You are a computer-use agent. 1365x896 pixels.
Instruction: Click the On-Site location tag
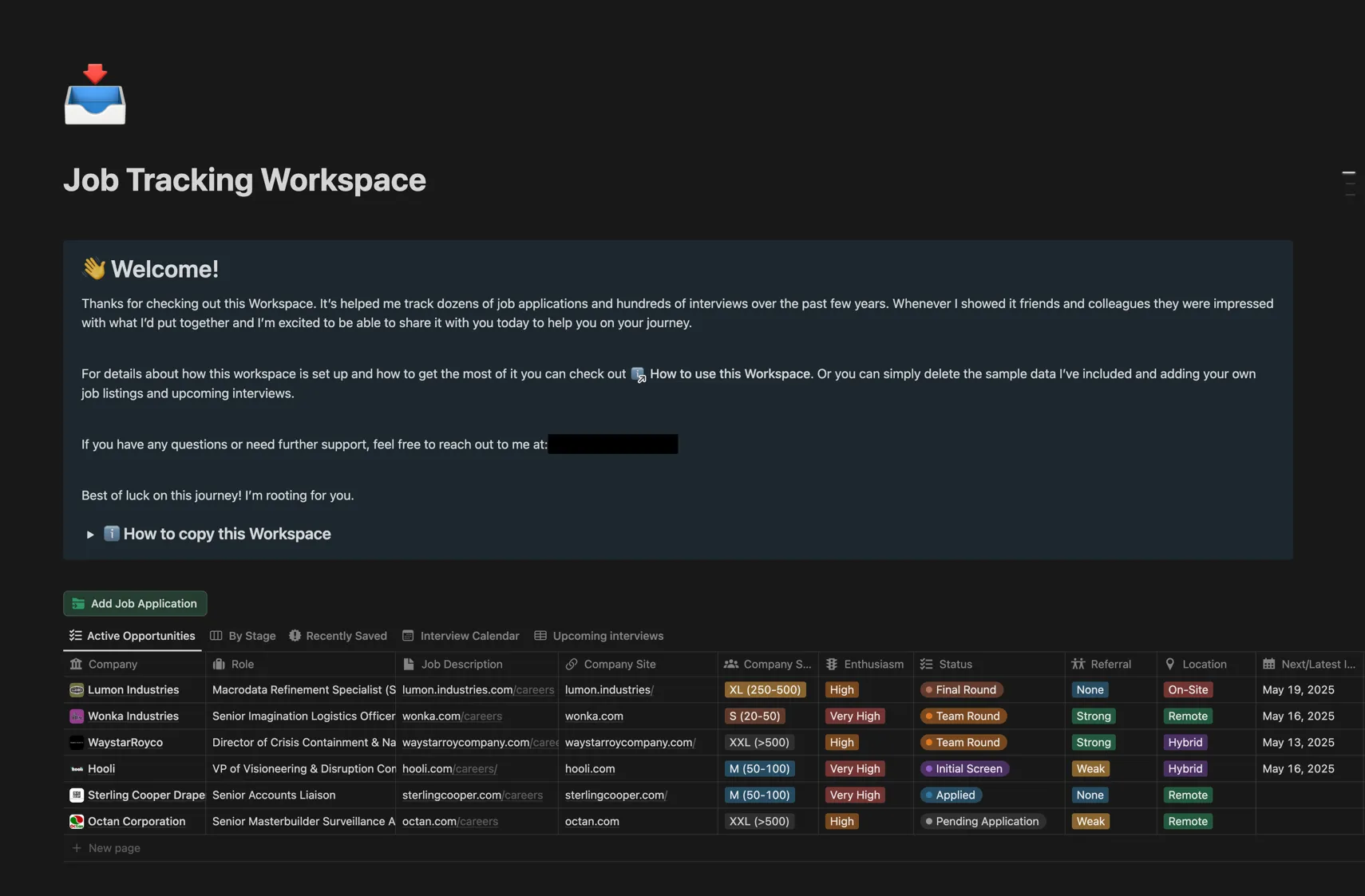(1188, 689)
